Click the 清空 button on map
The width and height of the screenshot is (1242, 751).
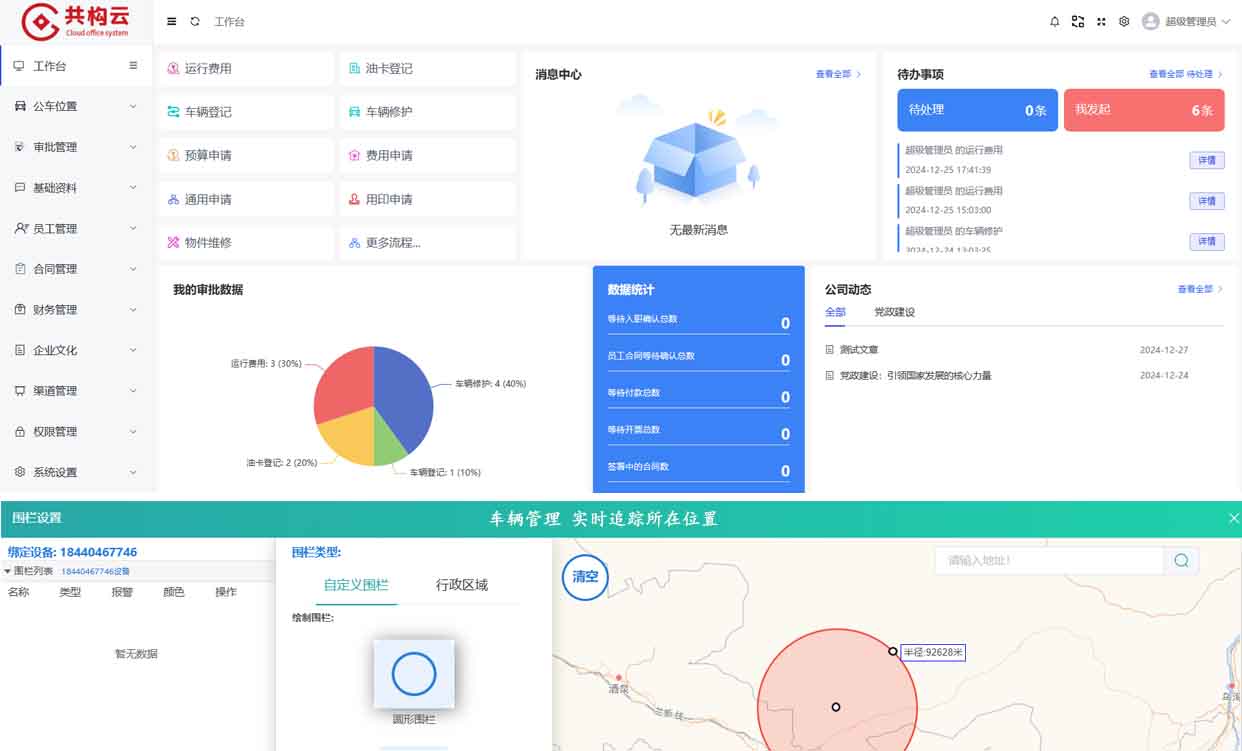(x=585, y=577)
